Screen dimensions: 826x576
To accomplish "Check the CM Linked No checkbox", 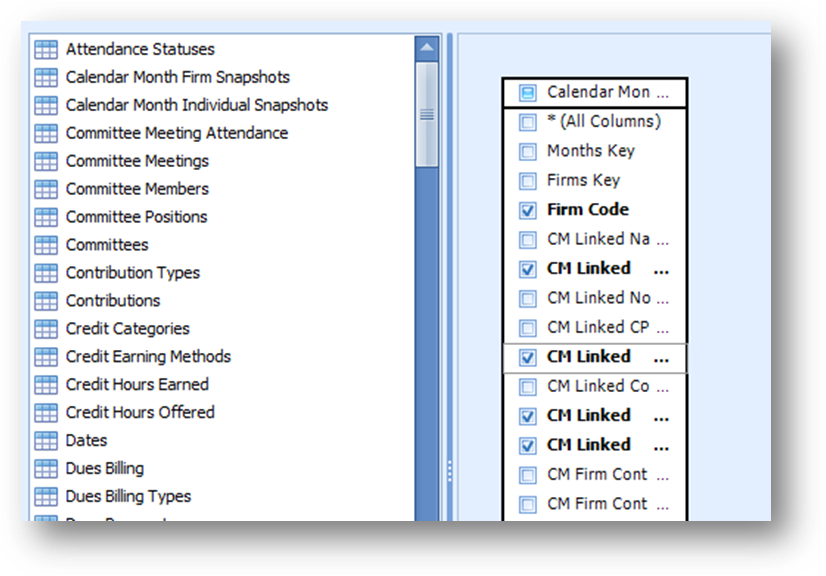I will [x=527, y=299].
